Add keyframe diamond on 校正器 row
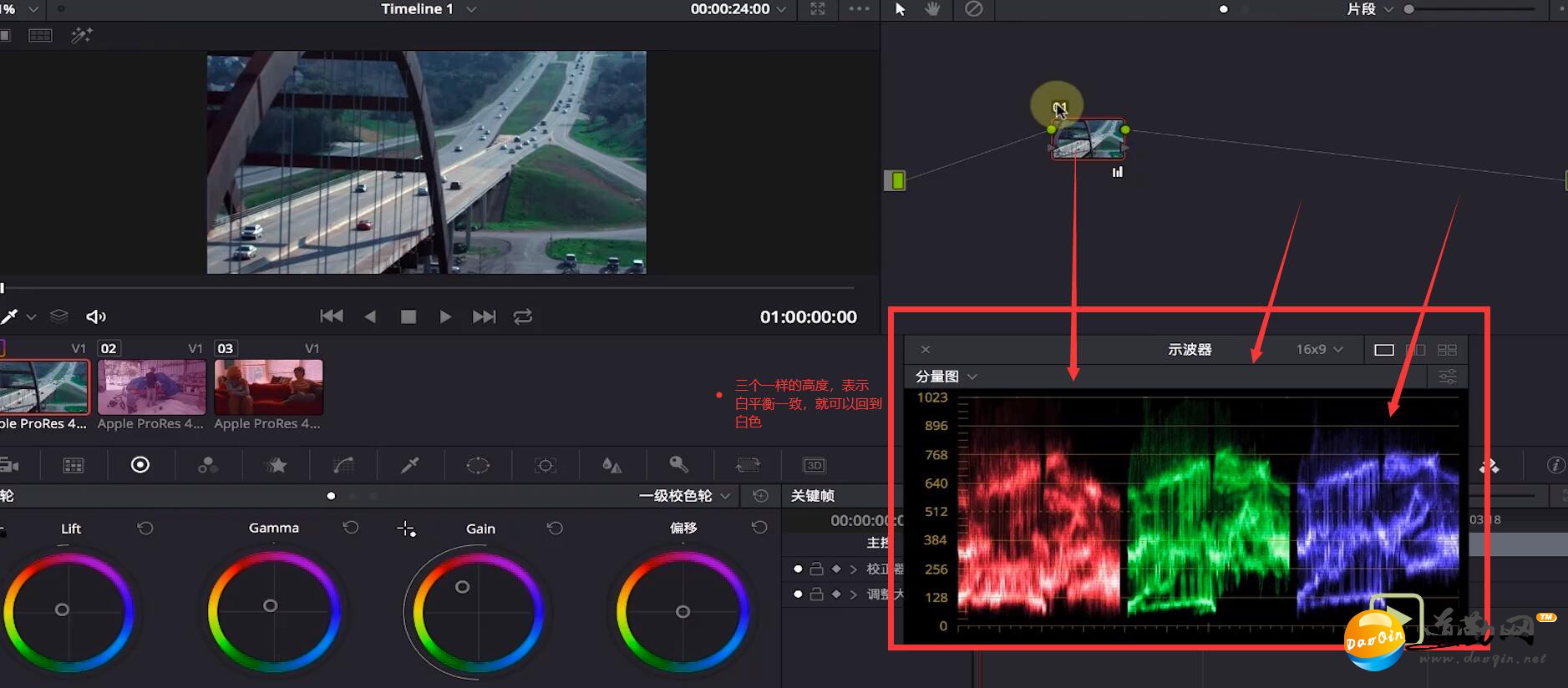 coord(836,569)
